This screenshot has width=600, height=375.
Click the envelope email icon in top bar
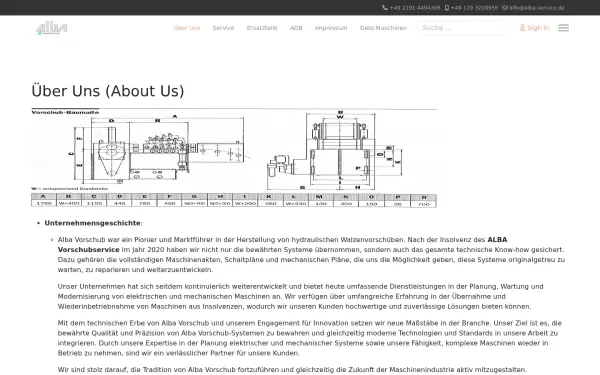click(505, 8)
